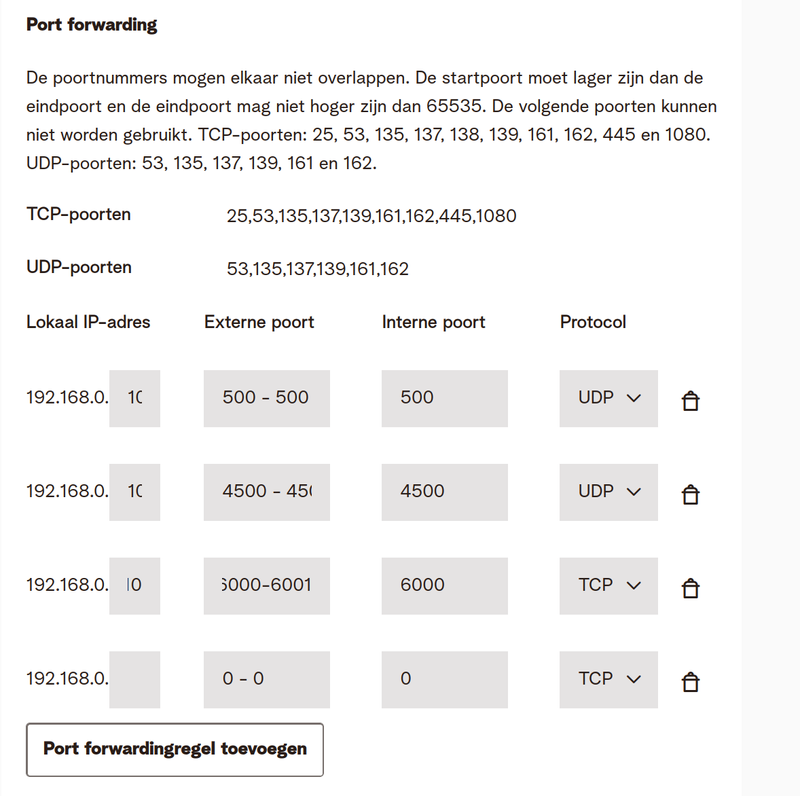Viewport: 800px width, 796px height.
Task: Click internal port field with value 0
Action: pos(444,679)
